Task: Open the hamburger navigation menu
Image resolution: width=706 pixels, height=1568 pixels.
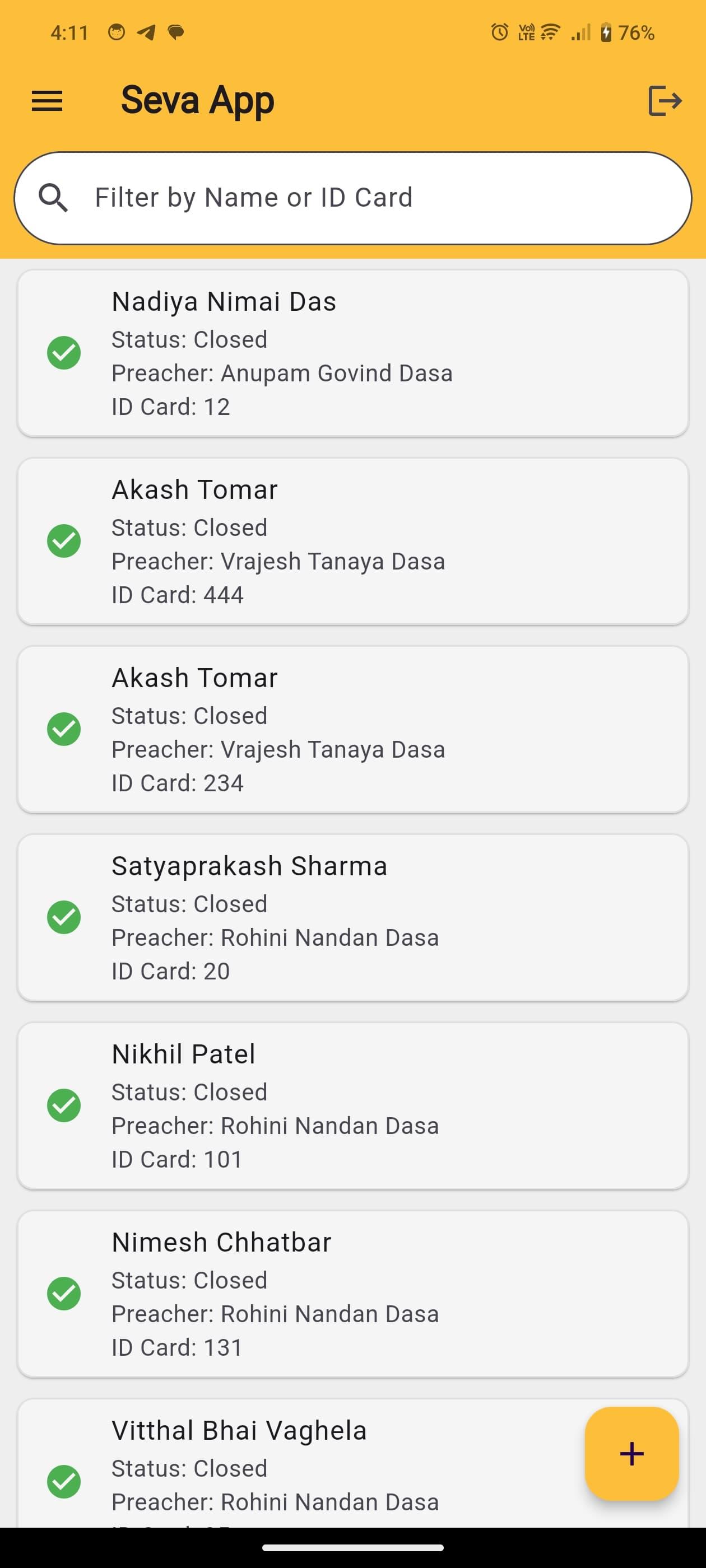Action: pos(47,101)
